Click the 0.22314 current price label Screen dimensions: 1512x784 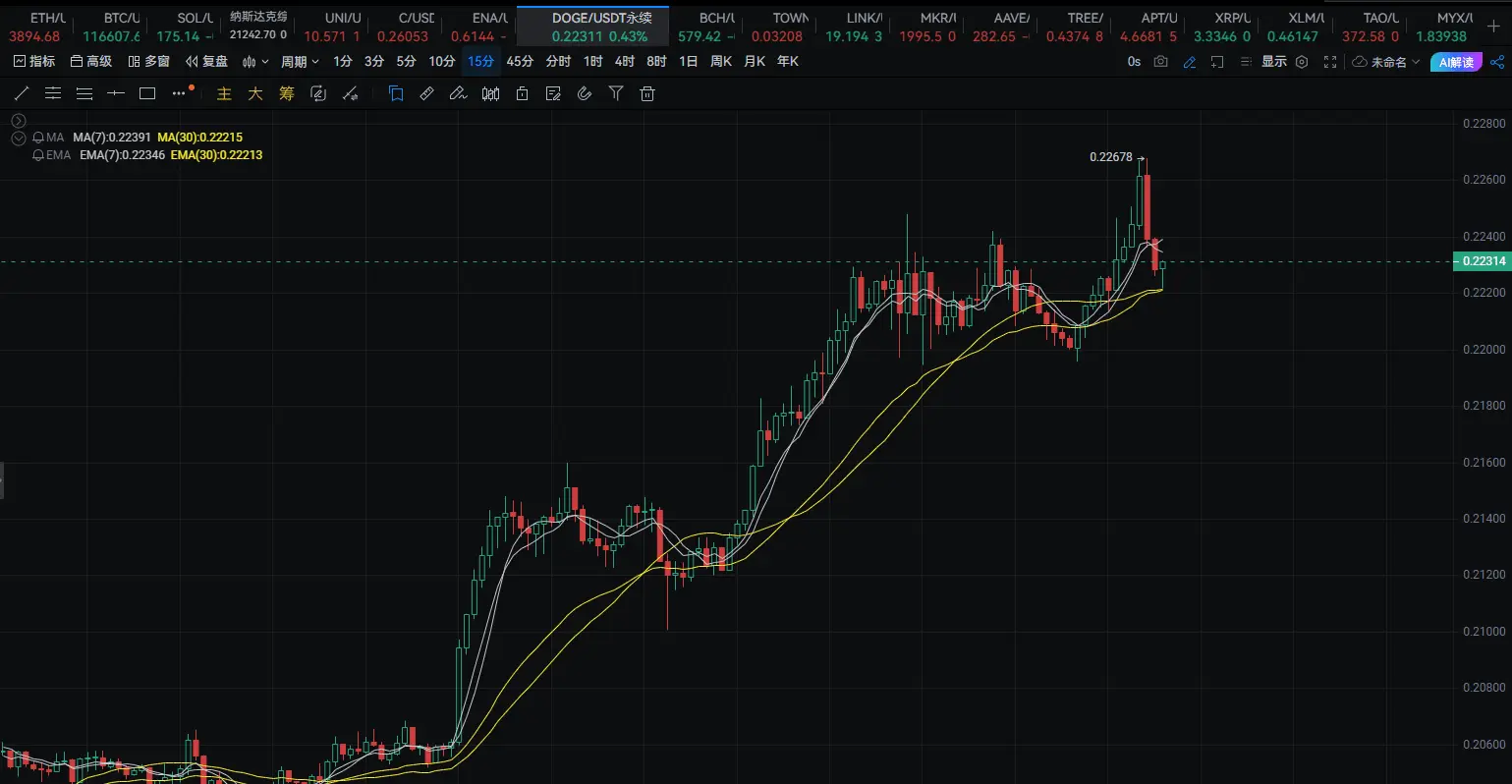1482,261
